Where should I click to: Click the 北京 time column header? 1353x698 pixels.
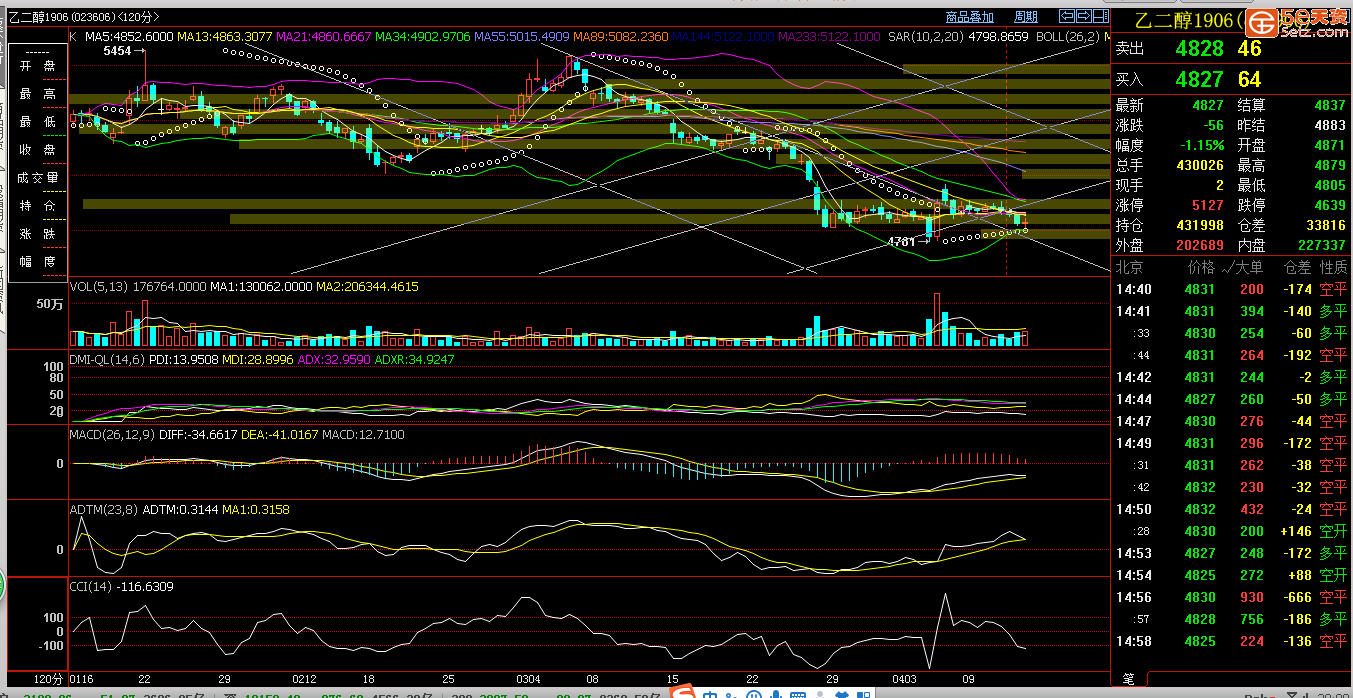1130,267
